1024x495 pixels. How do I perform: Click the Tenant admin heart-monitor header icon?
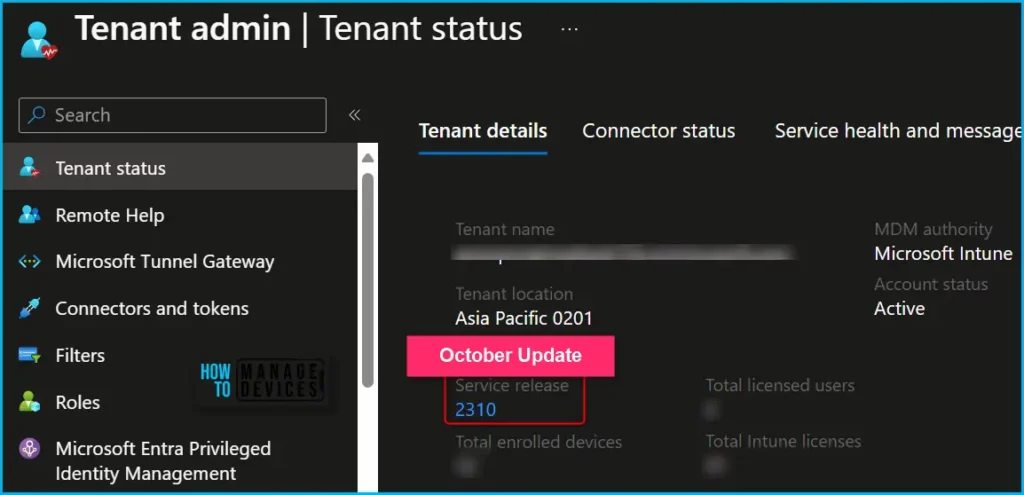(39, 40)
